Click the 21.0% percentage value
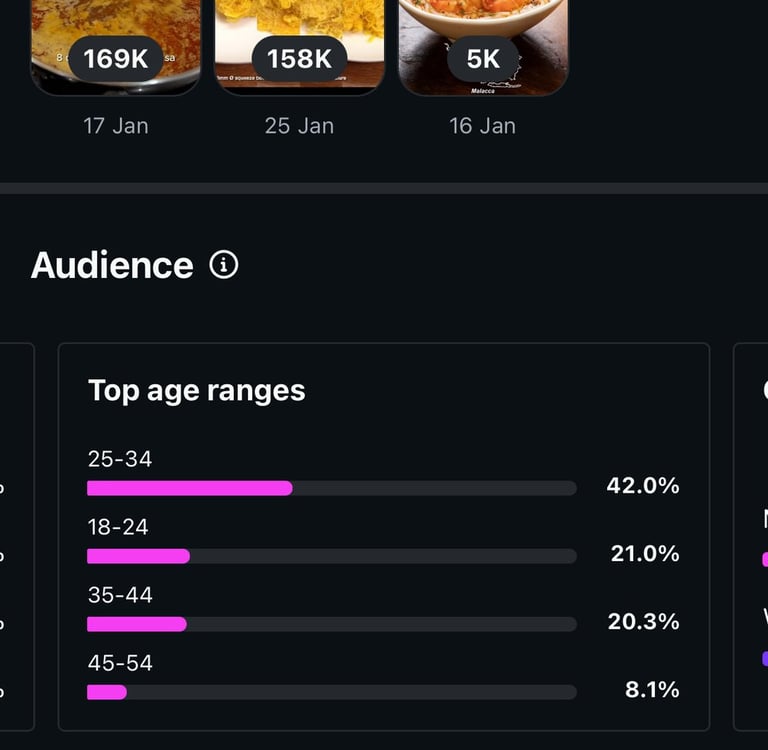Viewport: 768px width, 750px height. [645, 554]
